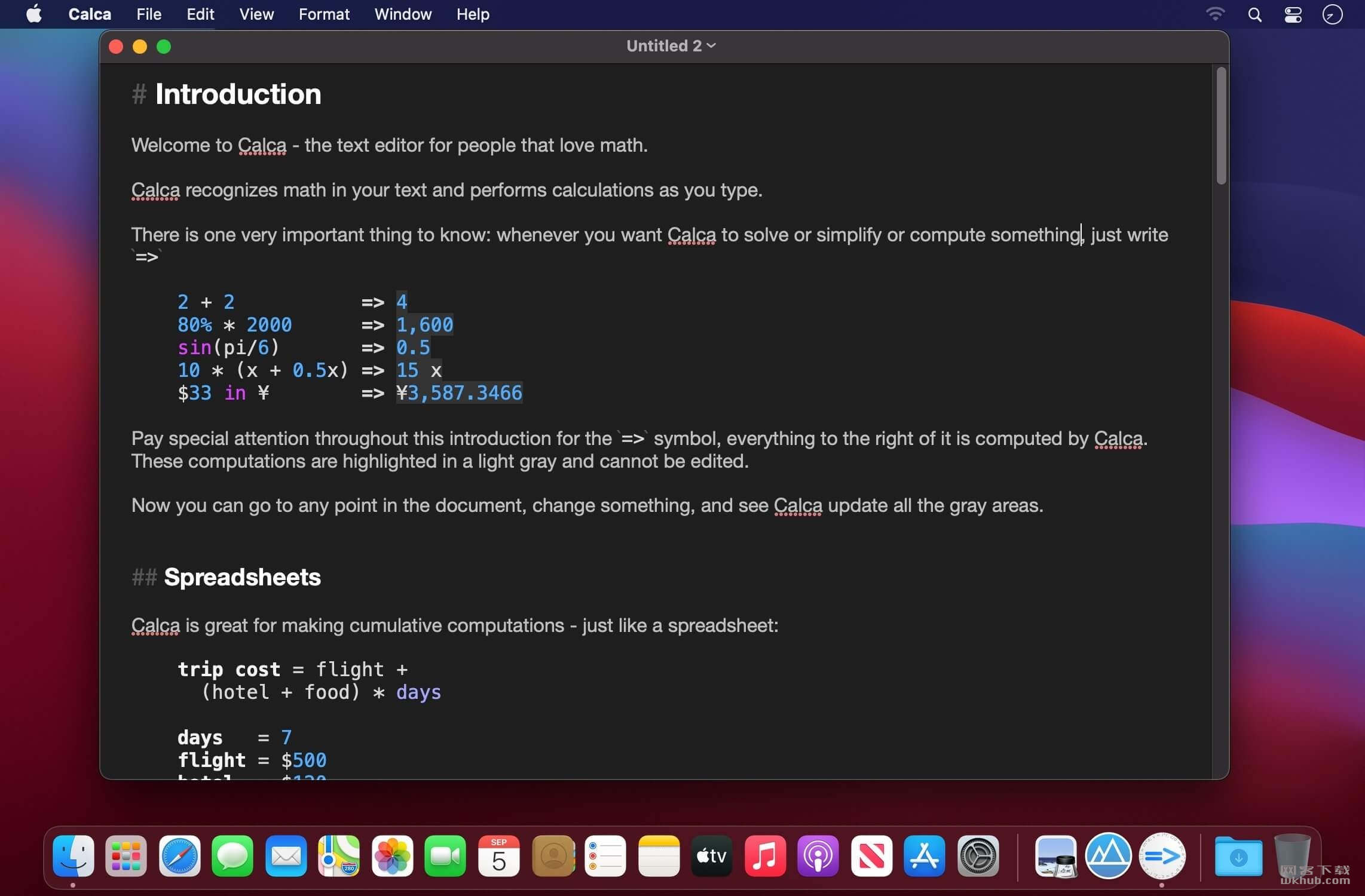Open the News app icon
Image resolution: width=1365 pixels, height=896 pixels.
(871, 856)
